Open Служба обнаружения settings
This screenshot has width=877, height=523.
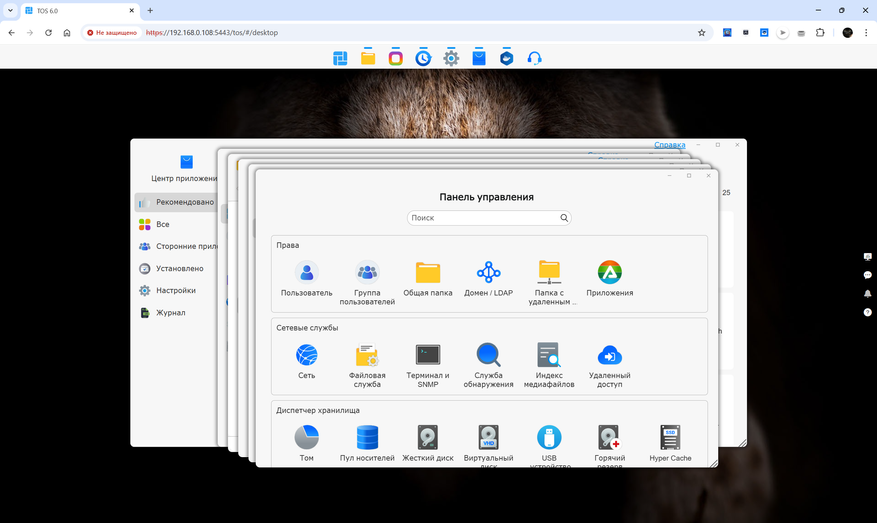coord(488,355)
